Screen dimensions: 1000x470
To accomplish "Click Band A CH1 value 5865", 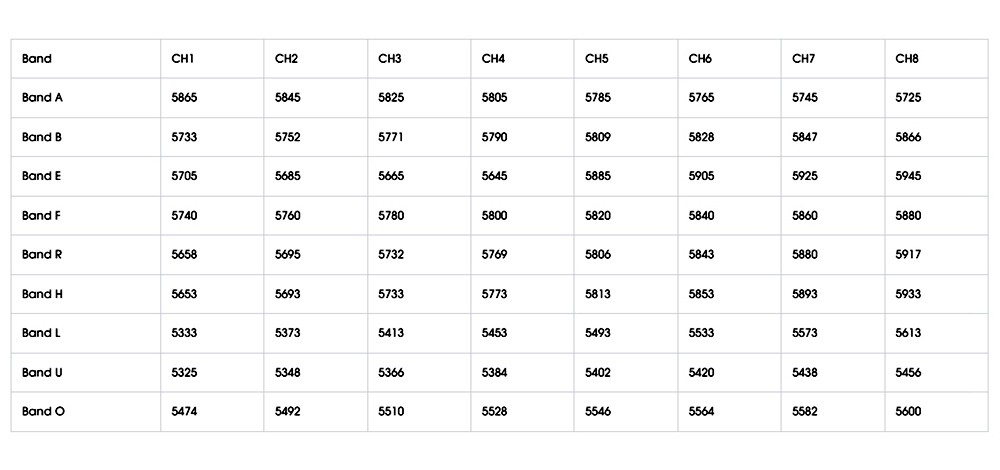I will point(184,98).
